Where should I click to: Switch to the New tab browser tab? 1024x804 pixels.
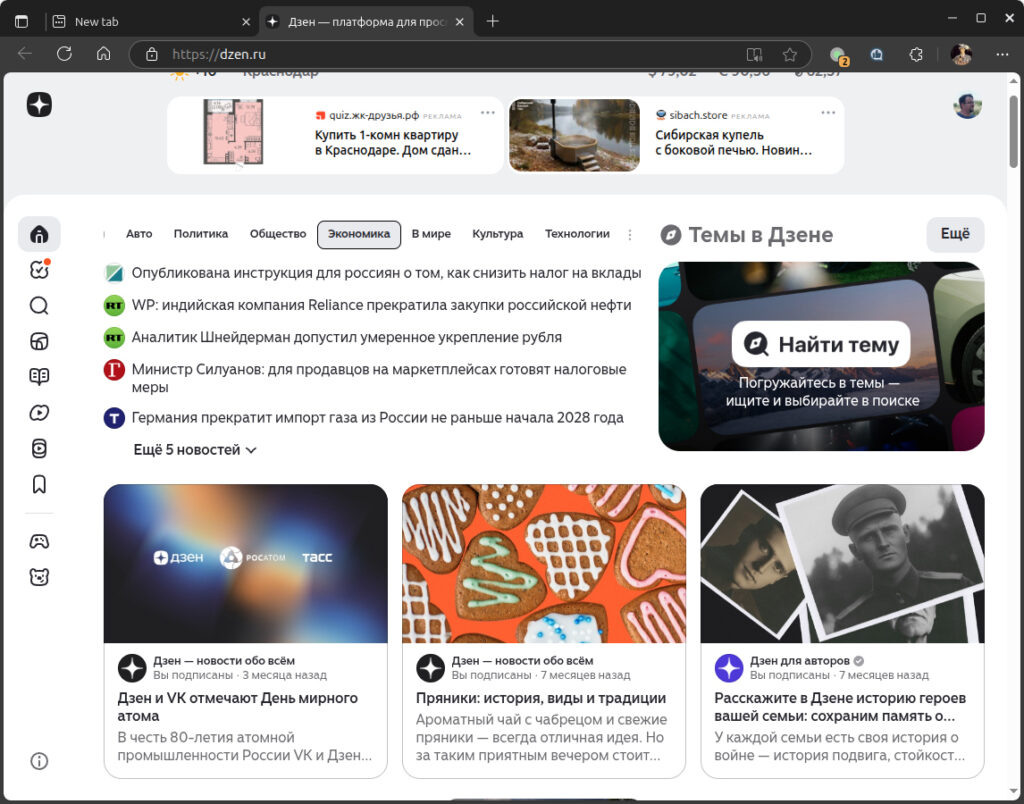(x=150, y=22)
